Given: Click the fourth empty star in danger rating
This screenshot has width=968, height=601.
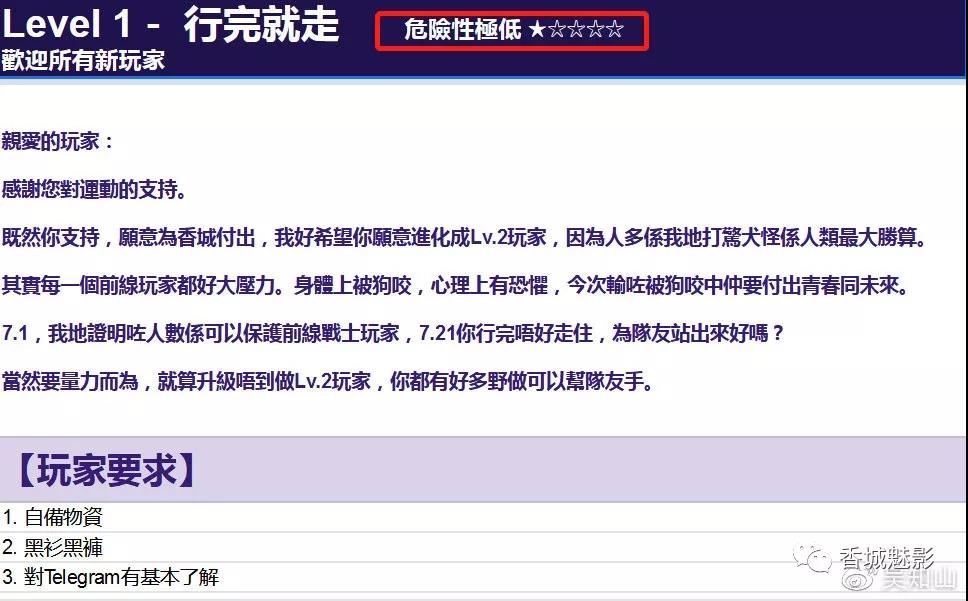Looking at the screenshot, I should (595, 30).
